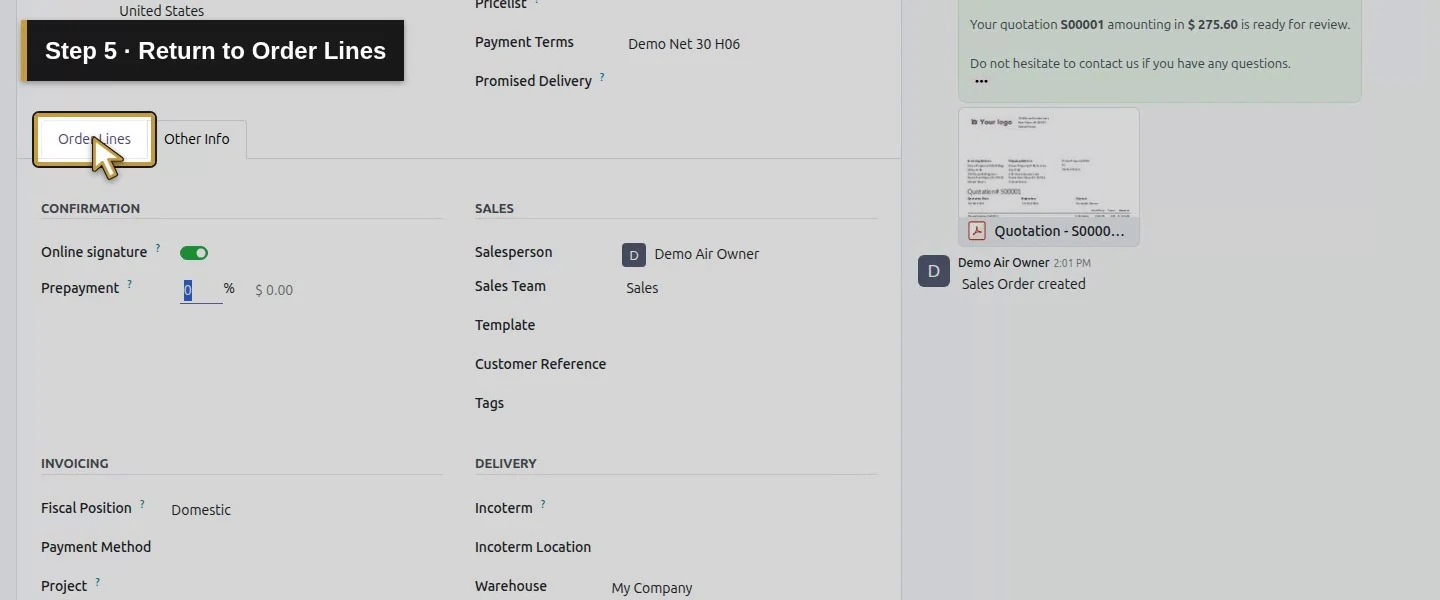Viewport: 1440px width, 600px height.
Task: Open the Salesperson dropdown field
Action: tap(749, 255)
